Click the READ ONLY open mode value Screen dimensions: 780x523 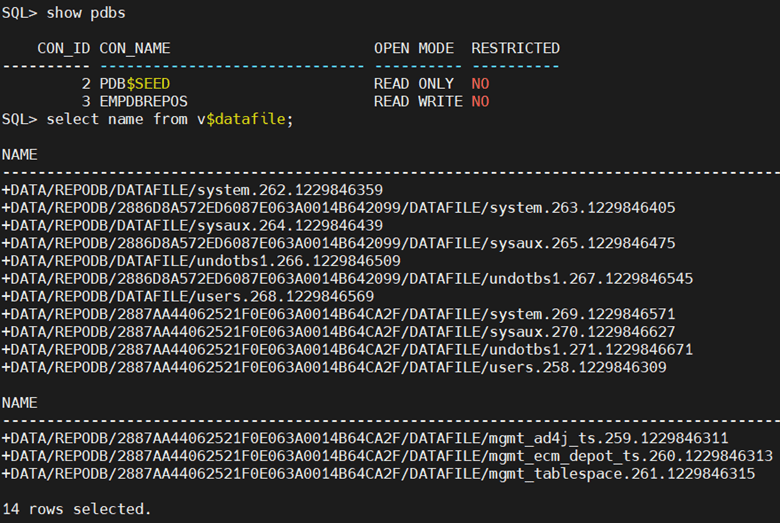(x=413, y=84)
